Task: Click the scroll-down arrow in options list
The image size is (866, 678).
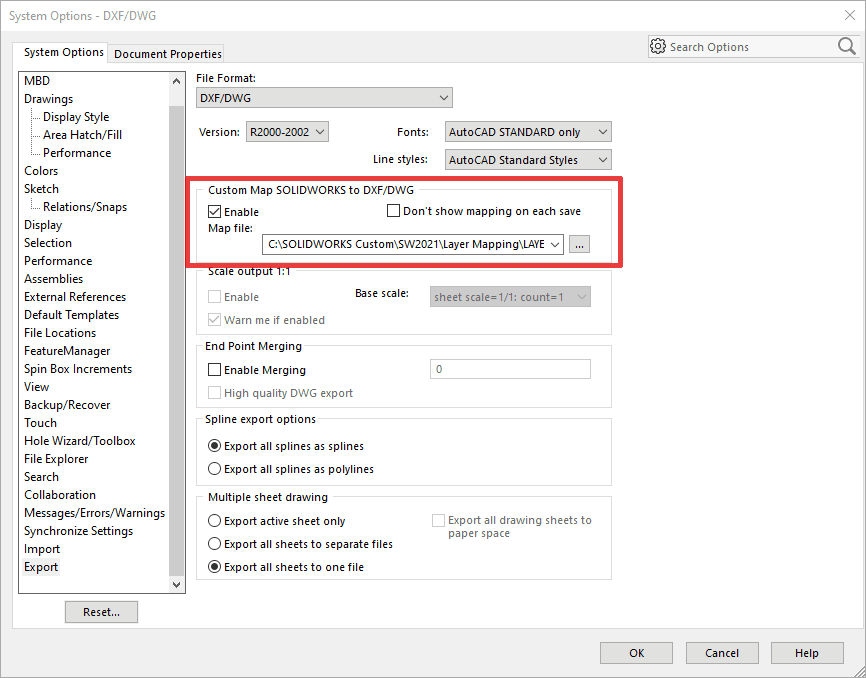Action: pyautogui.click(x=177, y=585)
